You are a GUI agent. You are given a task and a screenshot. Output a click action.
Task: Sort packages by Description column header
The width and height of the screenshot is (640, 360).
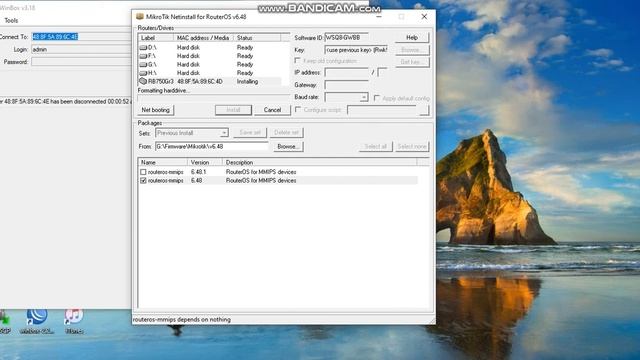click(320, 162)
